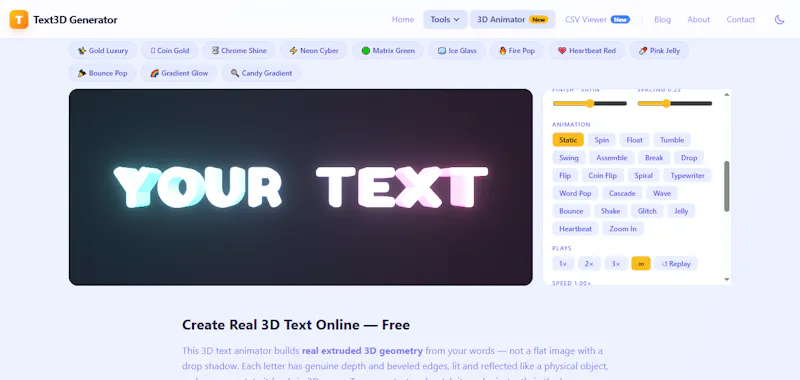Set plays to 3×
The width and height of the screenshot is (800, 380).
[x=616, y=264]
